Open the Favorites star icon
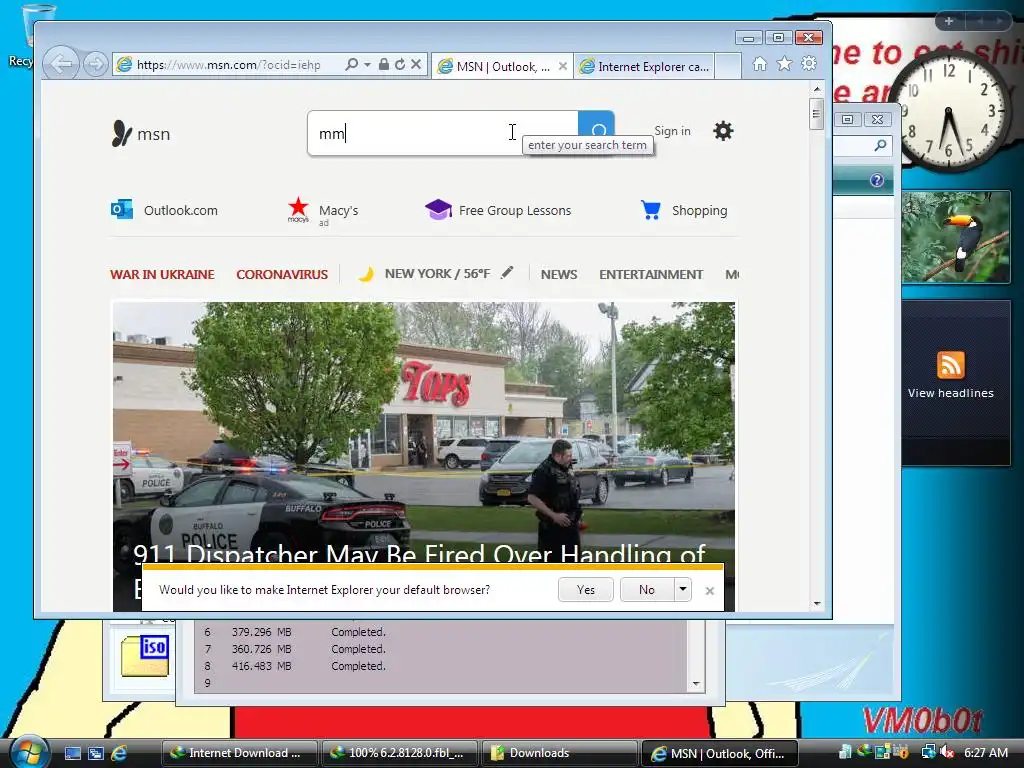 coord(784,64)
